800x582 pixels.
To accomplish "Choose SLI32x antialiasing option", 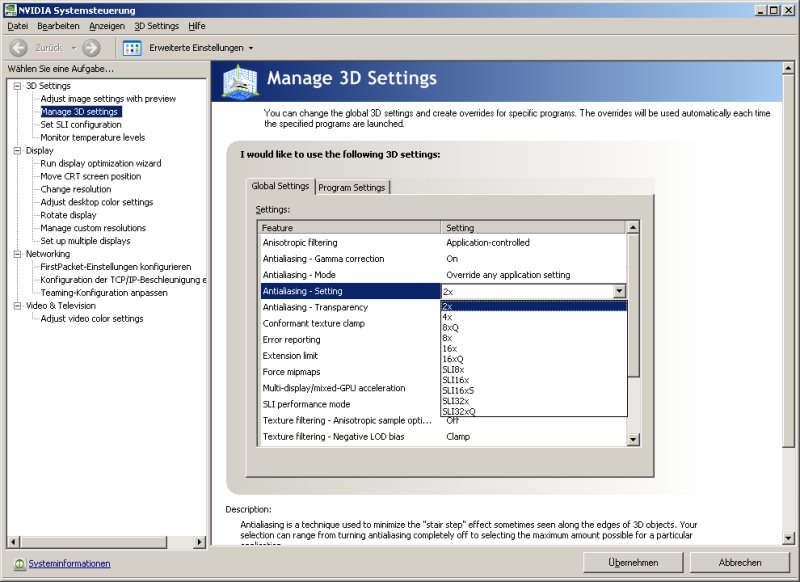I will pos(534,401).
